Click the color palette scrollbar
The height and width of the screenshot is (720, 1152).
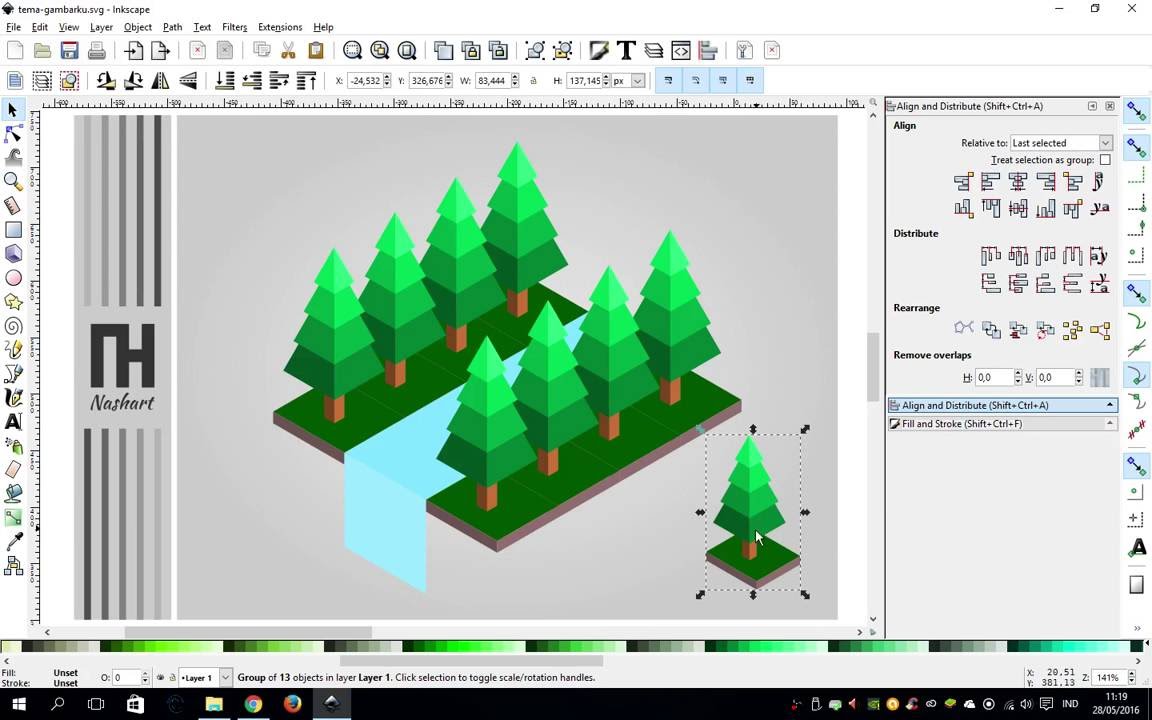coord(470,660)
